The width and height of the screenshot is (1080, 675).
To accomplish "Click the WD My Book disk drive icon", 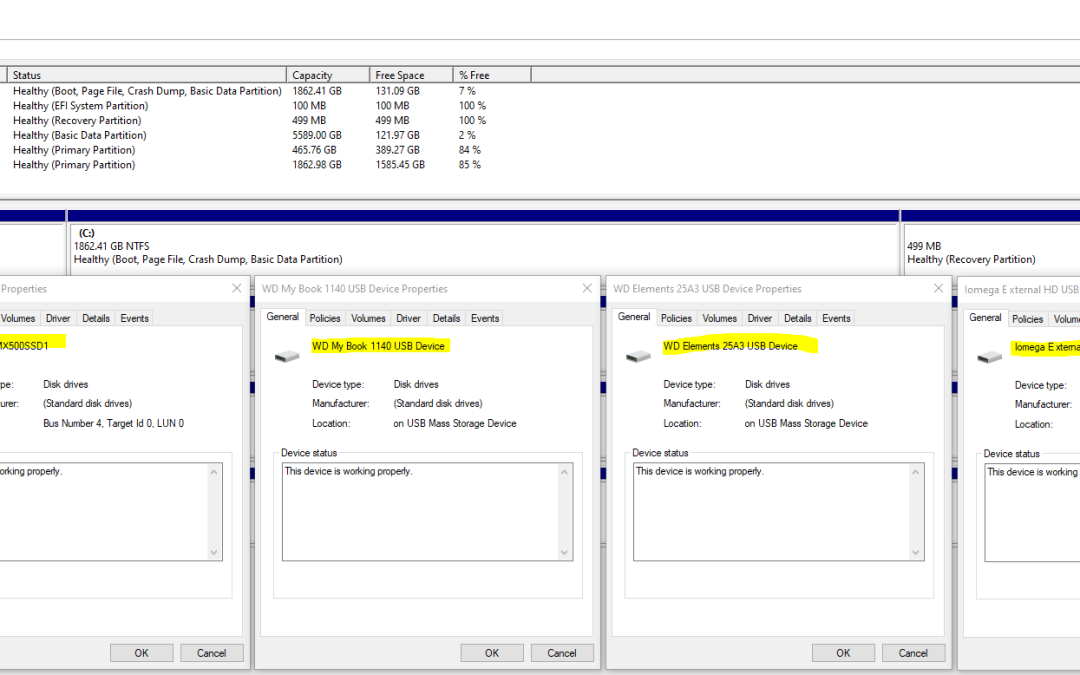I will click(287, 356).
